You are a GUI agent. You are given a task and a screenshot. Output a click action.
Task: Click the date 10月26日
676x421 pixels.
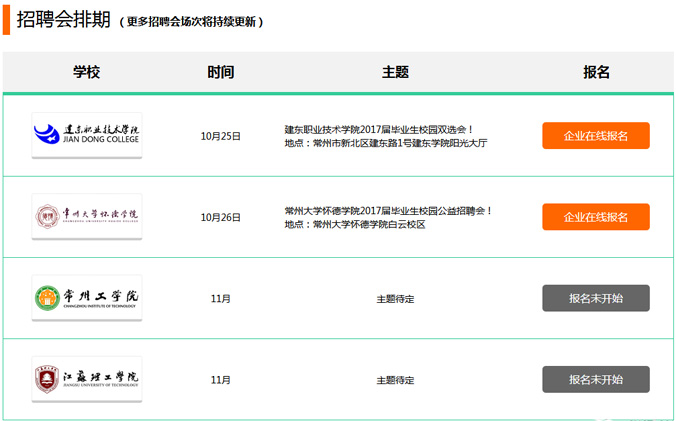[220, 217]
